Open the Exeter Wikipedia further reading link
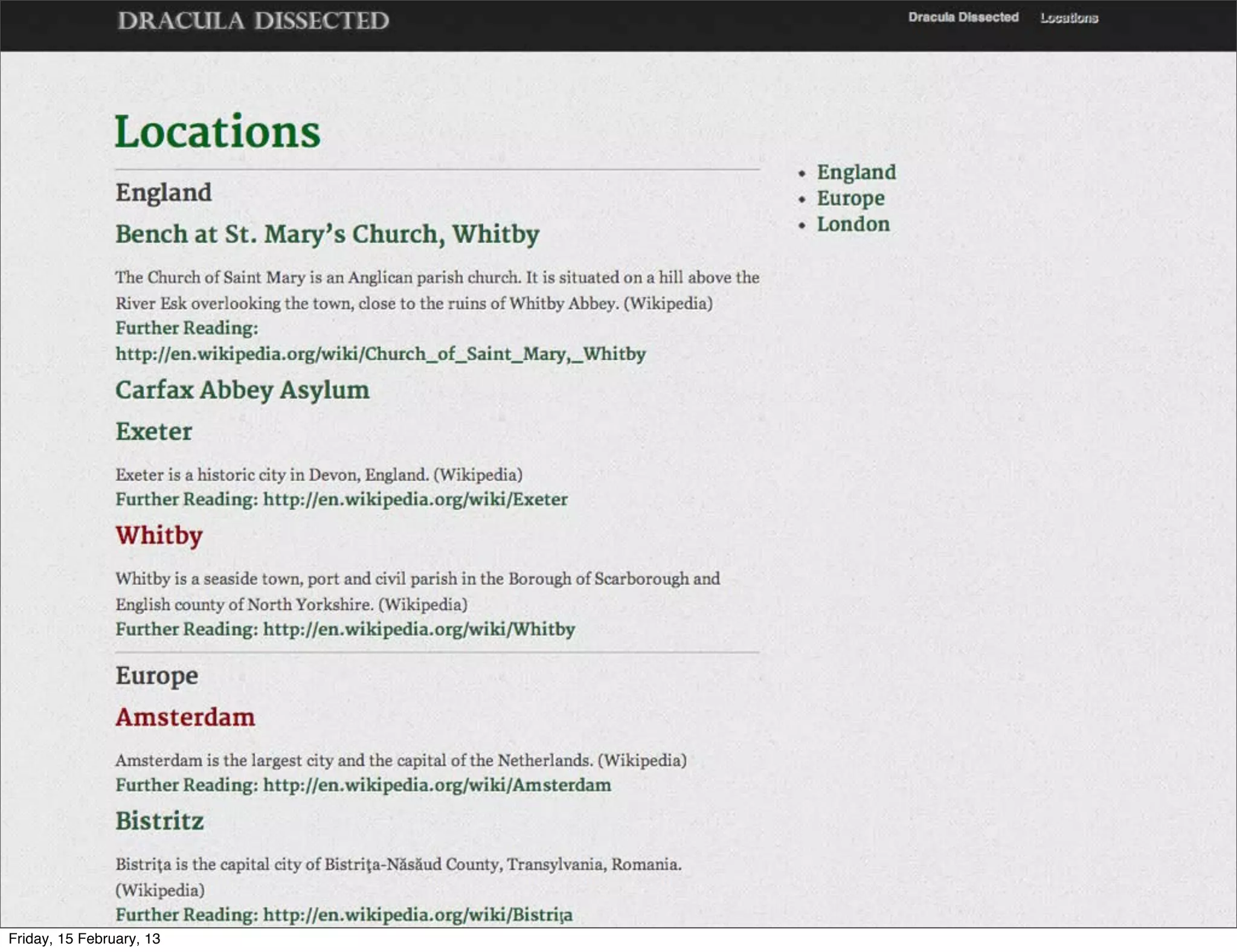 [415, 500]
